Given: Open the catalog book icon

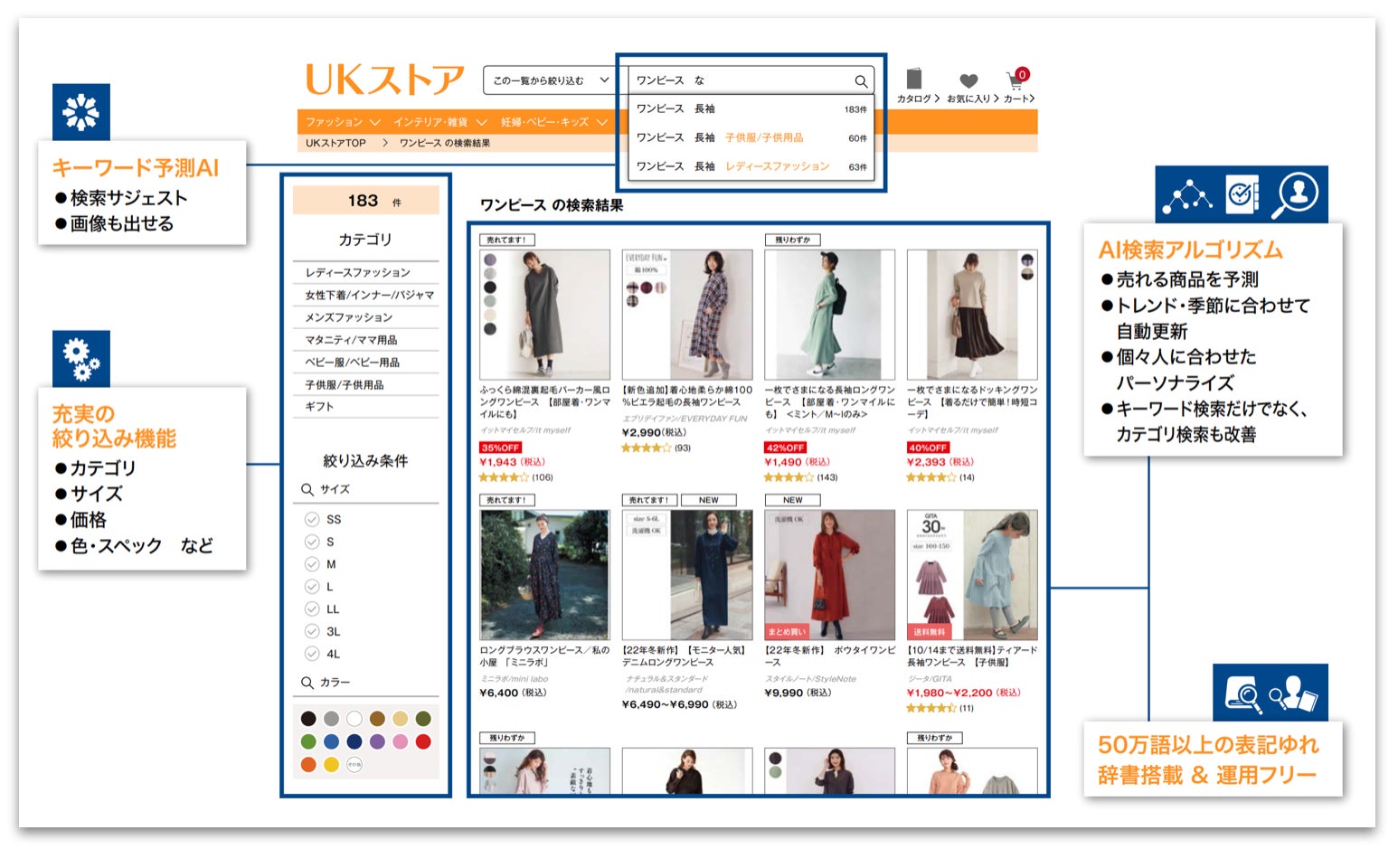Looking at the screenshot, I should [914, 79].
